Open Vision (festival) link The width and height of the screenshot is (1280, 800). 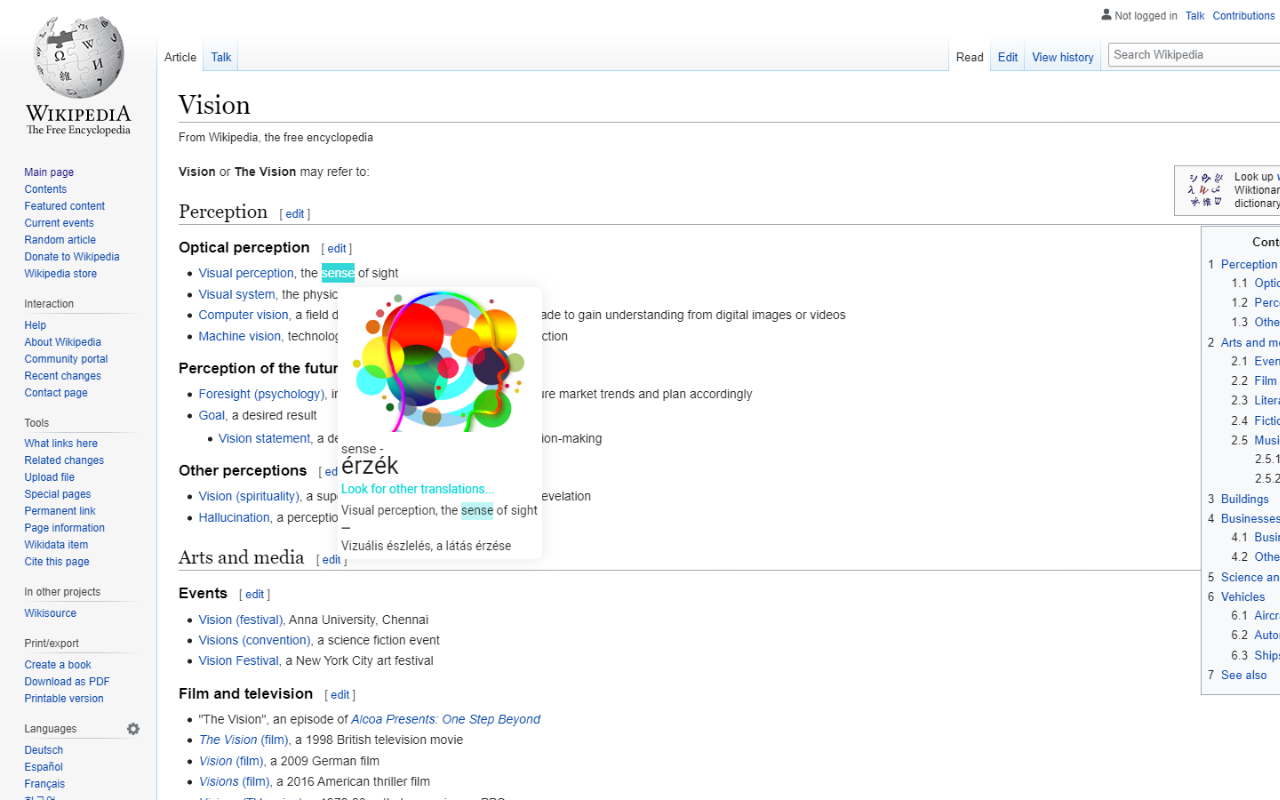tap(240, 620)
